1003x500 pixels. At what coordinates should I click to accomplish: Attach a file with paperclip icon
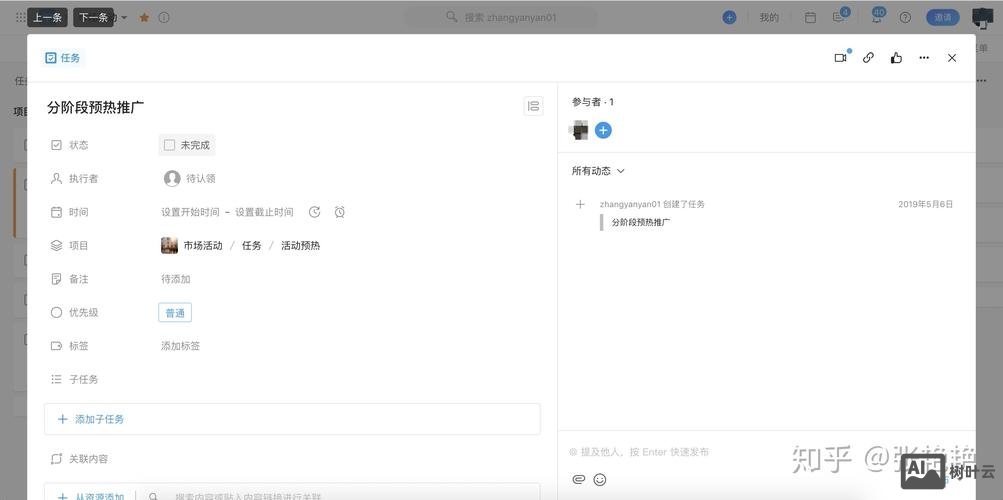[x=578, y=479]
